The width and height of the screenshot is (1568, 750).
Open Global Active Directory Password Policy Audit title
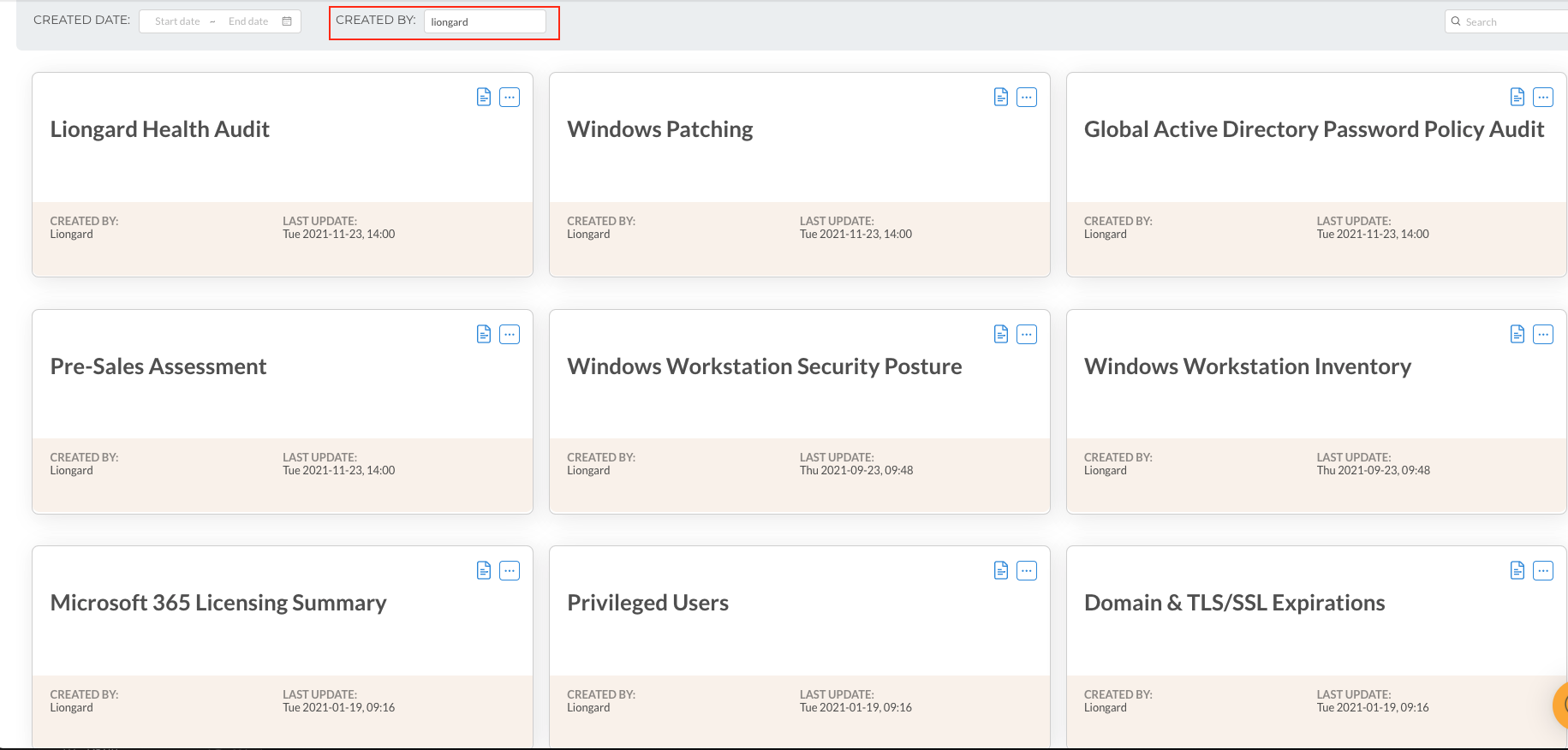click(1315, 129)
